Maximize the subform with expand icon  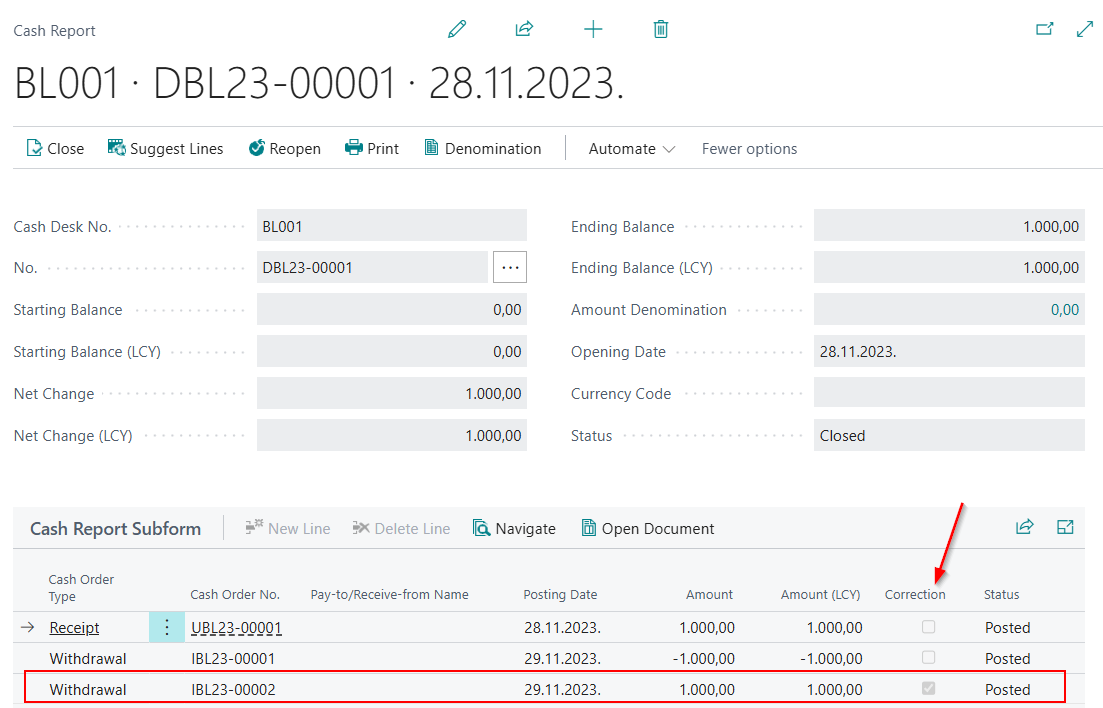coord(1065,527)
